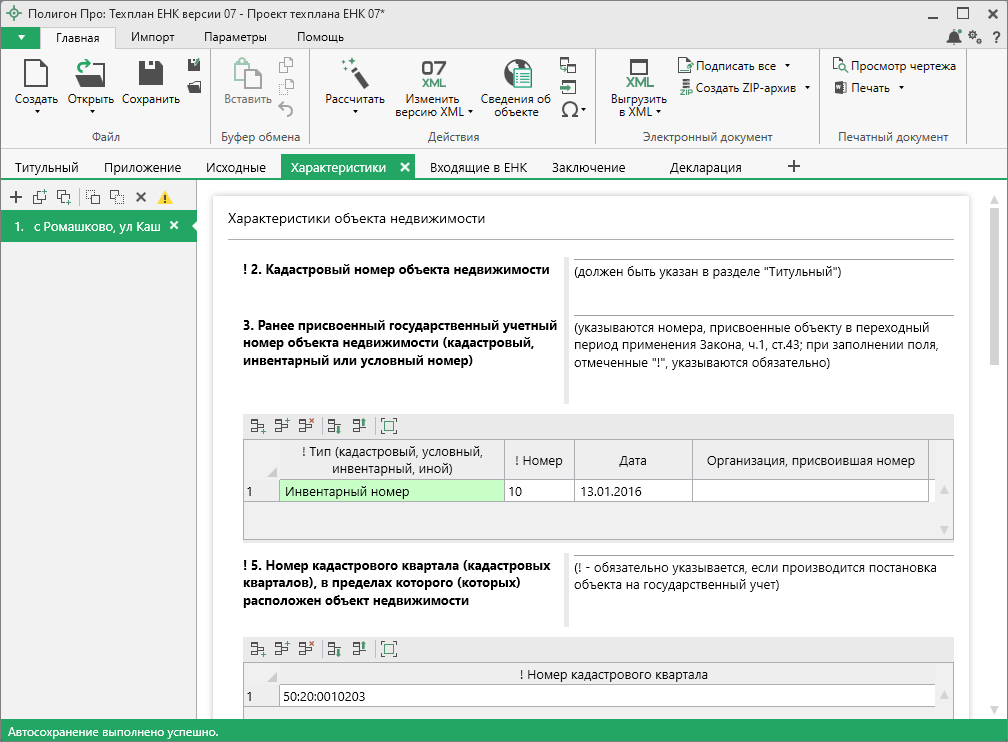1008x742 pixels.
Task: Add new section with plus icon in sidebar
Action: coord(15,198)
